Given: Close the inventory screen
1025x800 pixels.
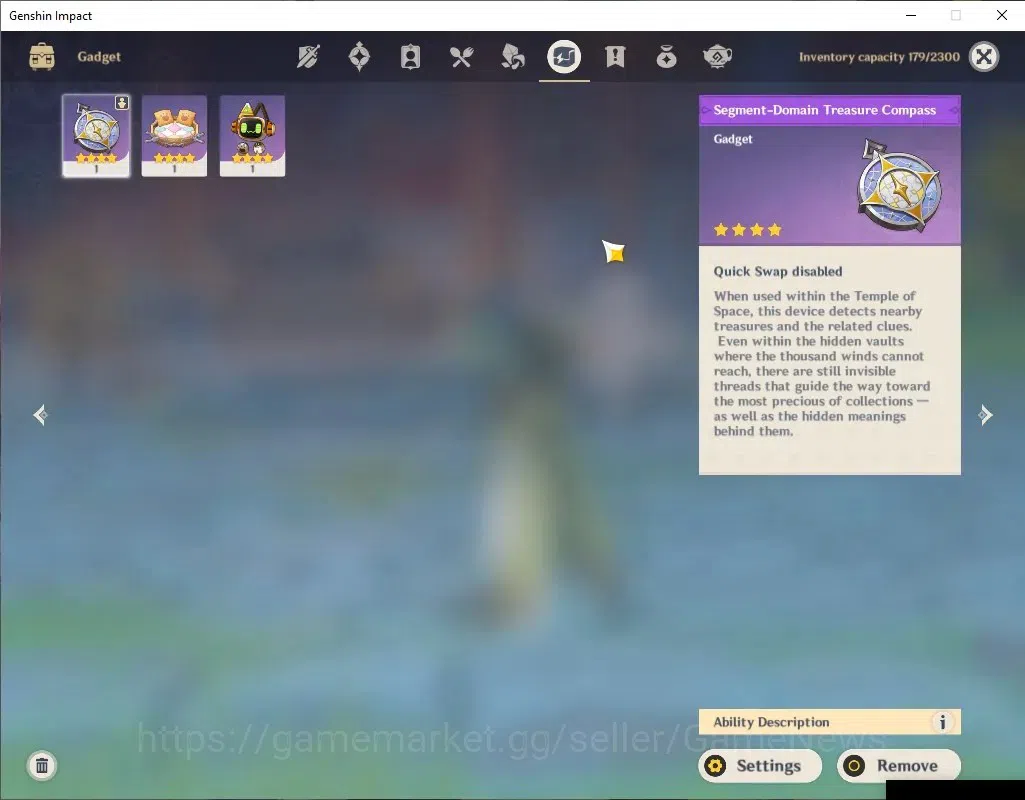Looking at the screenshot, I should [x=984, y=57].
